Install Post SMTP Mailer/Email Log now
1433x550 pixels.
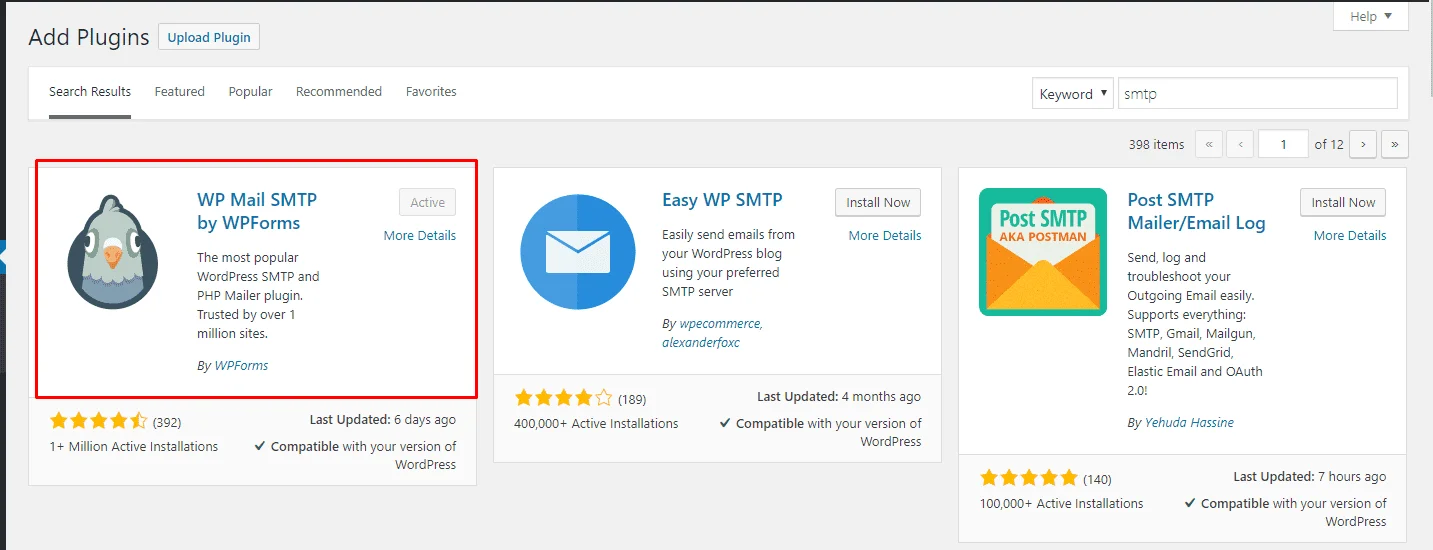click(1343, 202)
